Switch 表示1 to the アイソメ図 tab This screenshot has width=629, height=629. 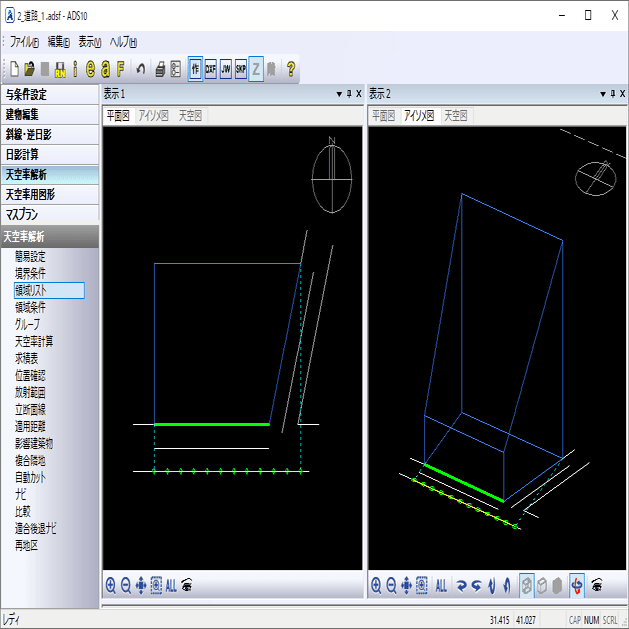pyautogui.click(x=154, y=116)
